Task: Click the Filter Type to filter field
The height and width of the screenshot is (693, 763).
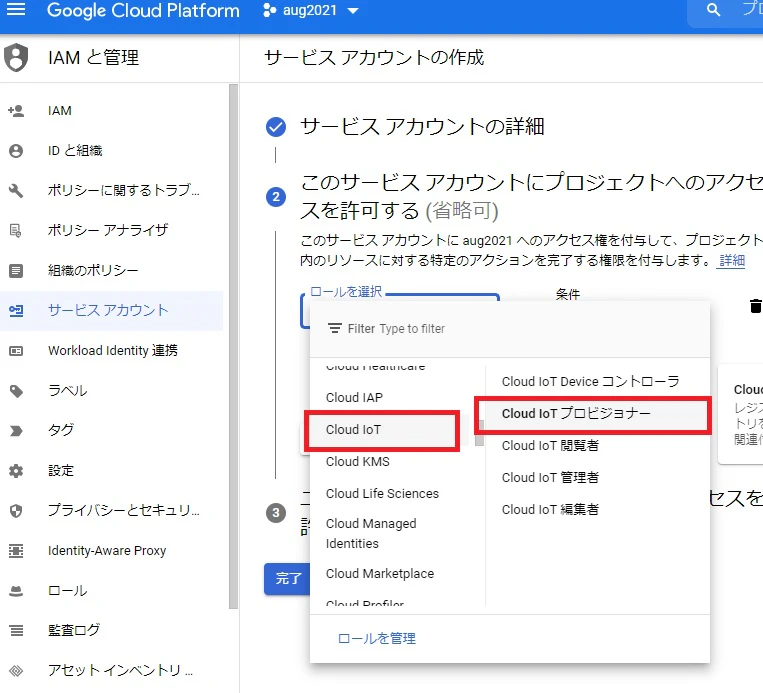Action: (x=509, y=329)
